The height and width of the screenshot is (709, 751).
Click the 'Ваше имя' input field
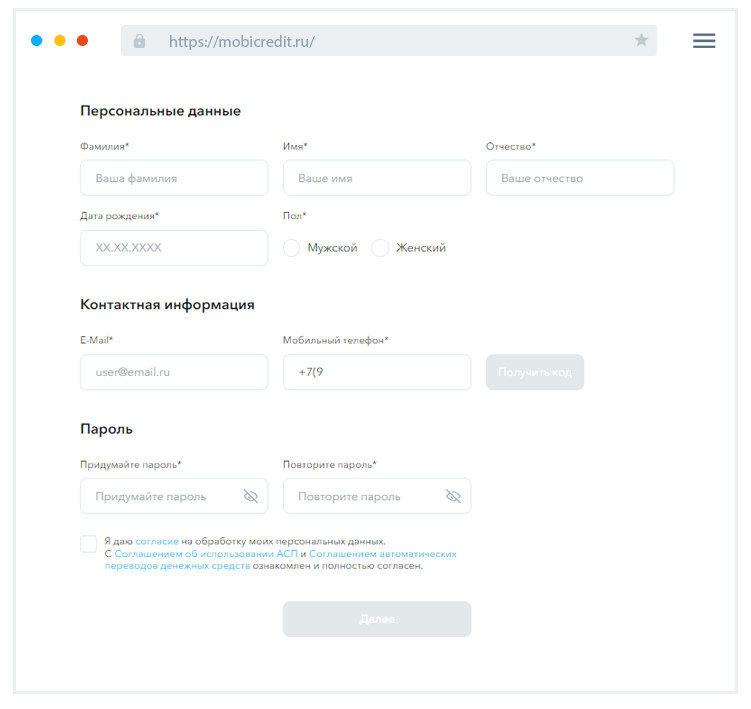(377, 178)
